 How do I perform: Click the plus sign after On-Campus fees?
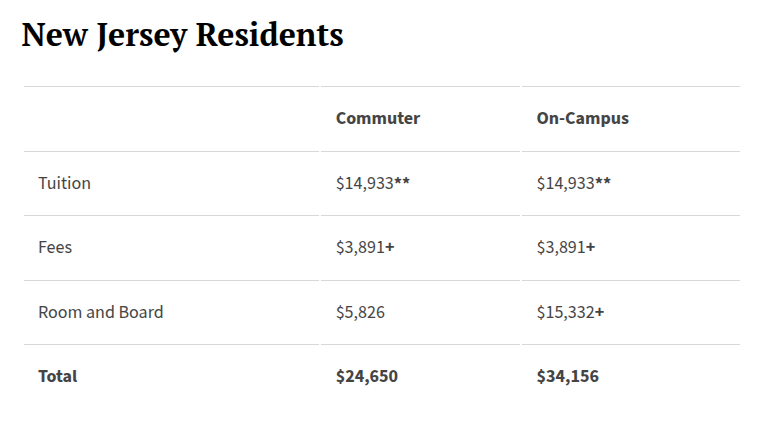point(591,247)
